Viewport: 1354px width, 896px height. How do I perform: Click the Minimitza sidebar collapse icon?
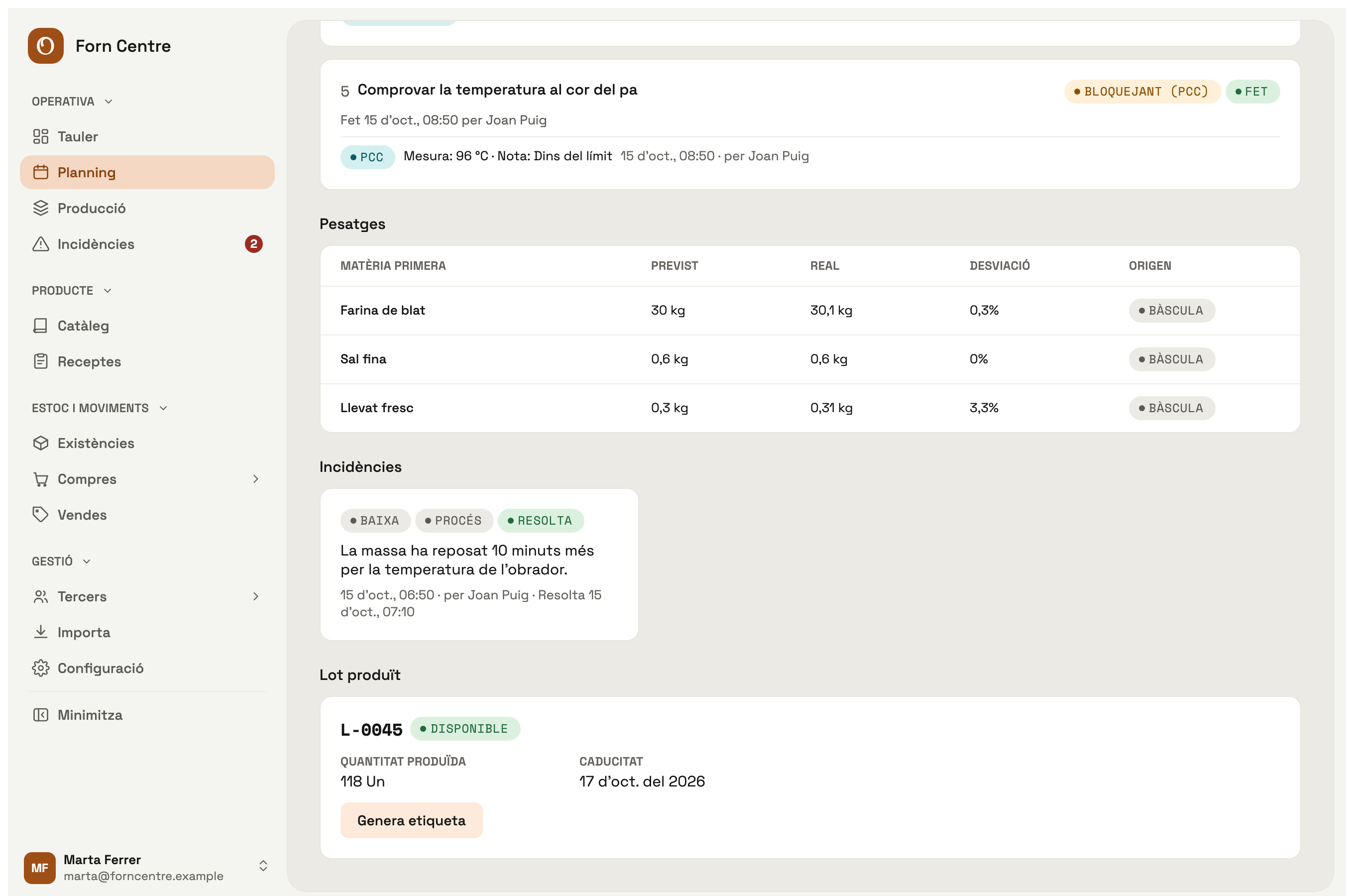coord(40,715)
